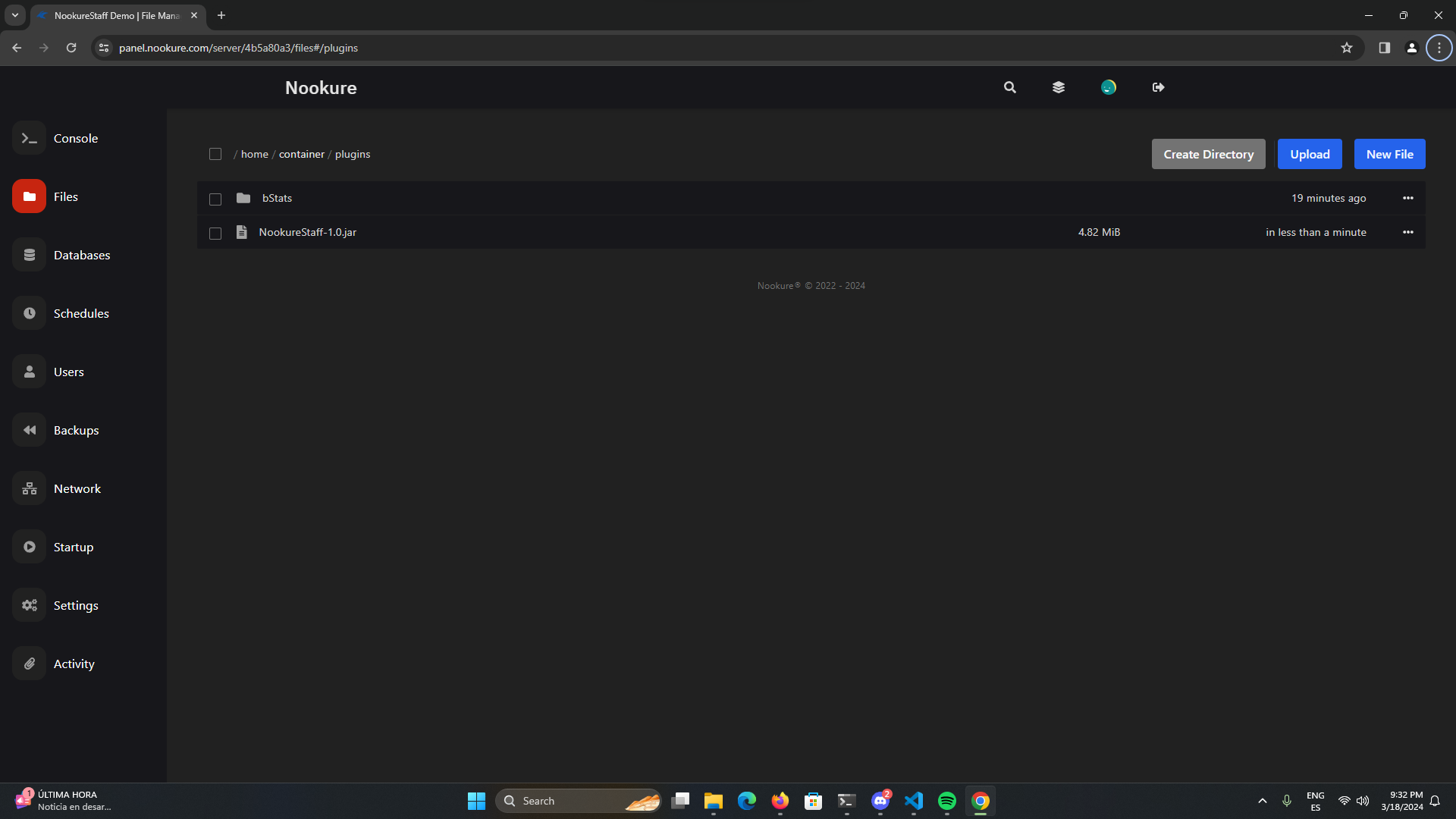
Task: Navigate to container breadcrumb
Action: click(x=302, y=154)
